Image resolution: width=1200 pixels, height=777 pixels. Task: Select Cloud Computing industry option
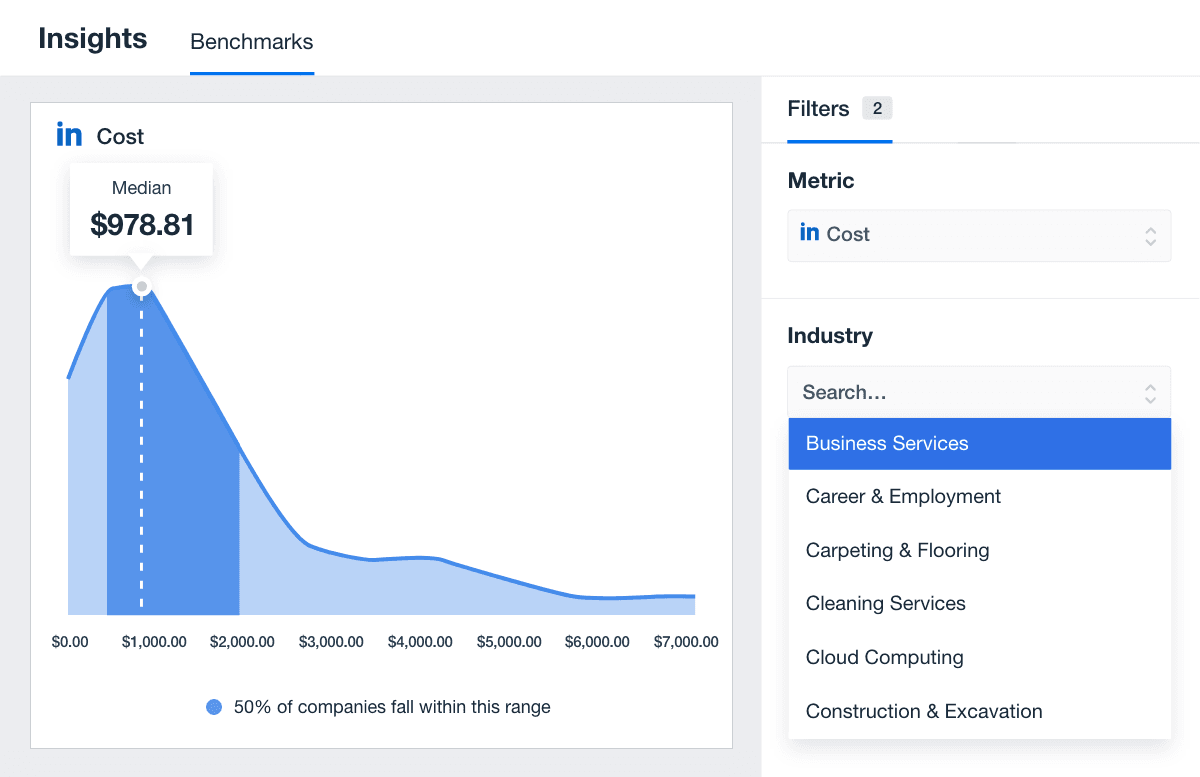tap(884, 658)
